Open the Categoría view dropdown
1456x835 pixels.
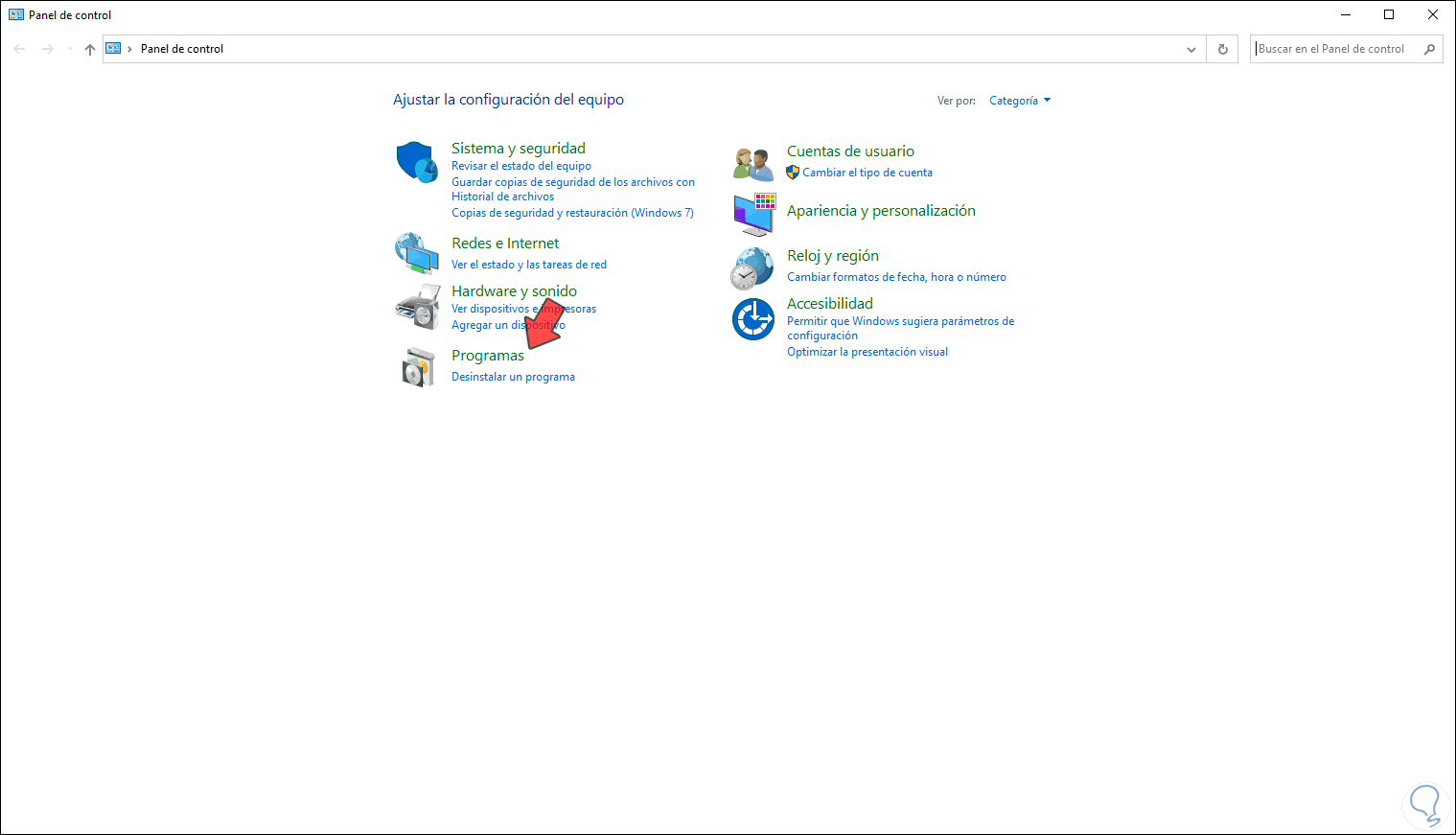(1020, 101)
